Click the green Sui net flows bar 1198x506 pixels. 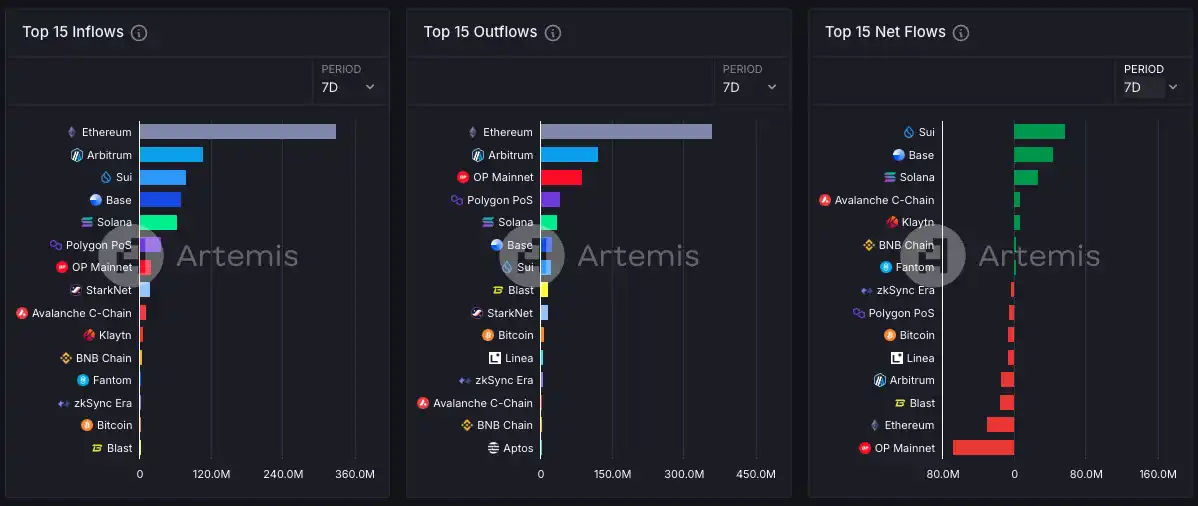[x=1039, y=132]
